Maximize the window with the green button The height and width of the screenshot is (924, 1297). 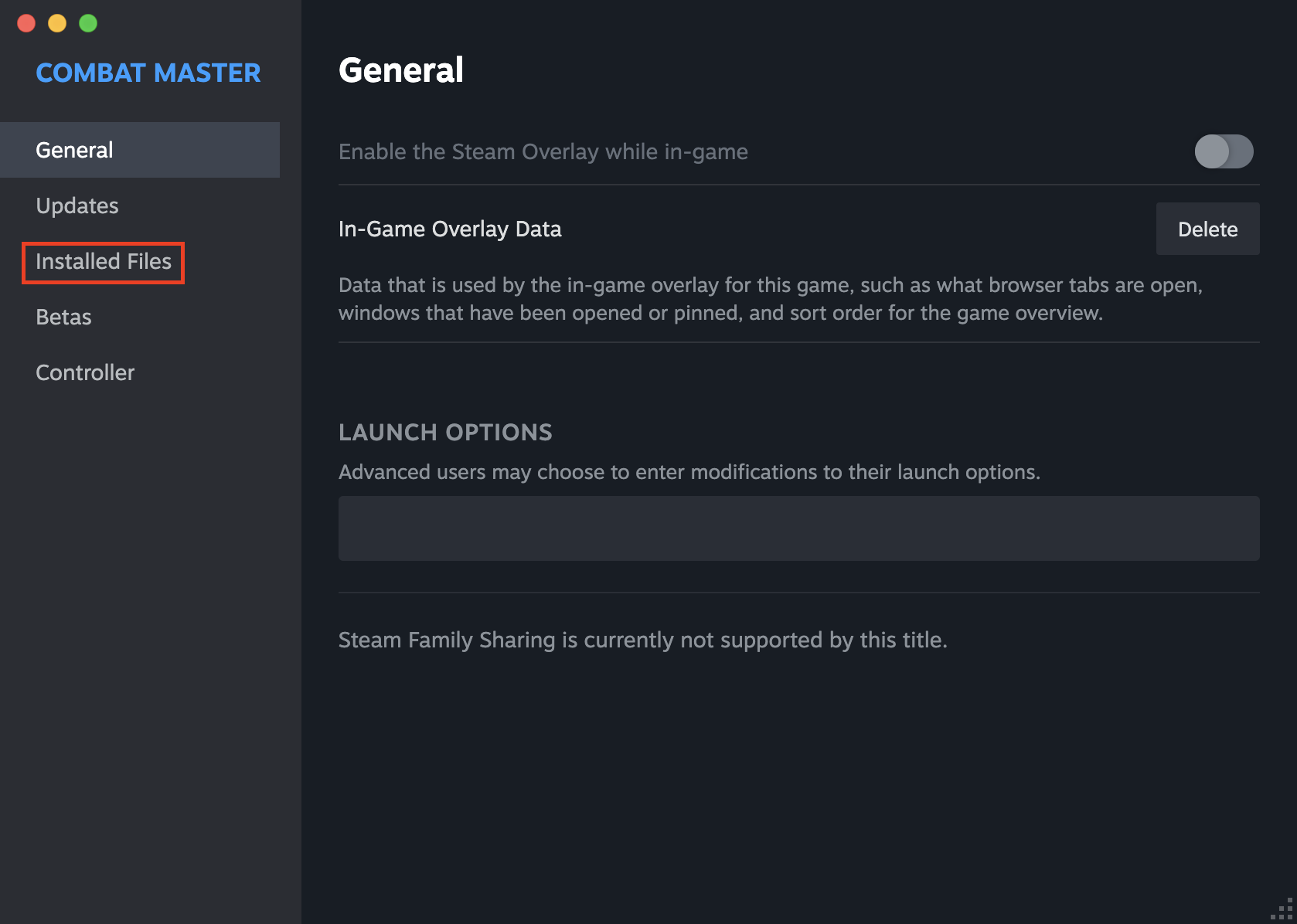(88, 23)
